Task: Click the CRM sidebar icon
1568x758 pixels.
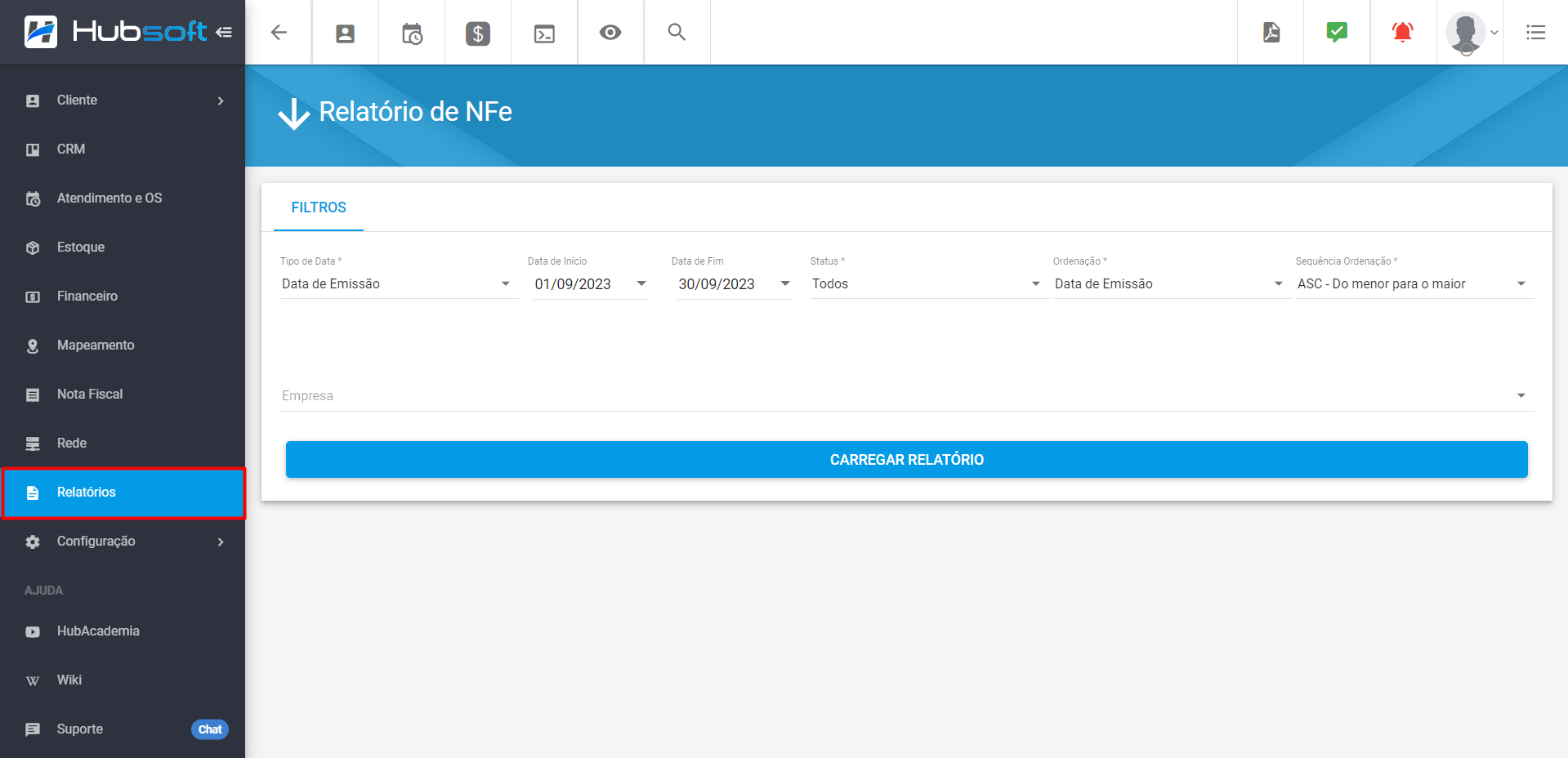Action: [33, 149]
